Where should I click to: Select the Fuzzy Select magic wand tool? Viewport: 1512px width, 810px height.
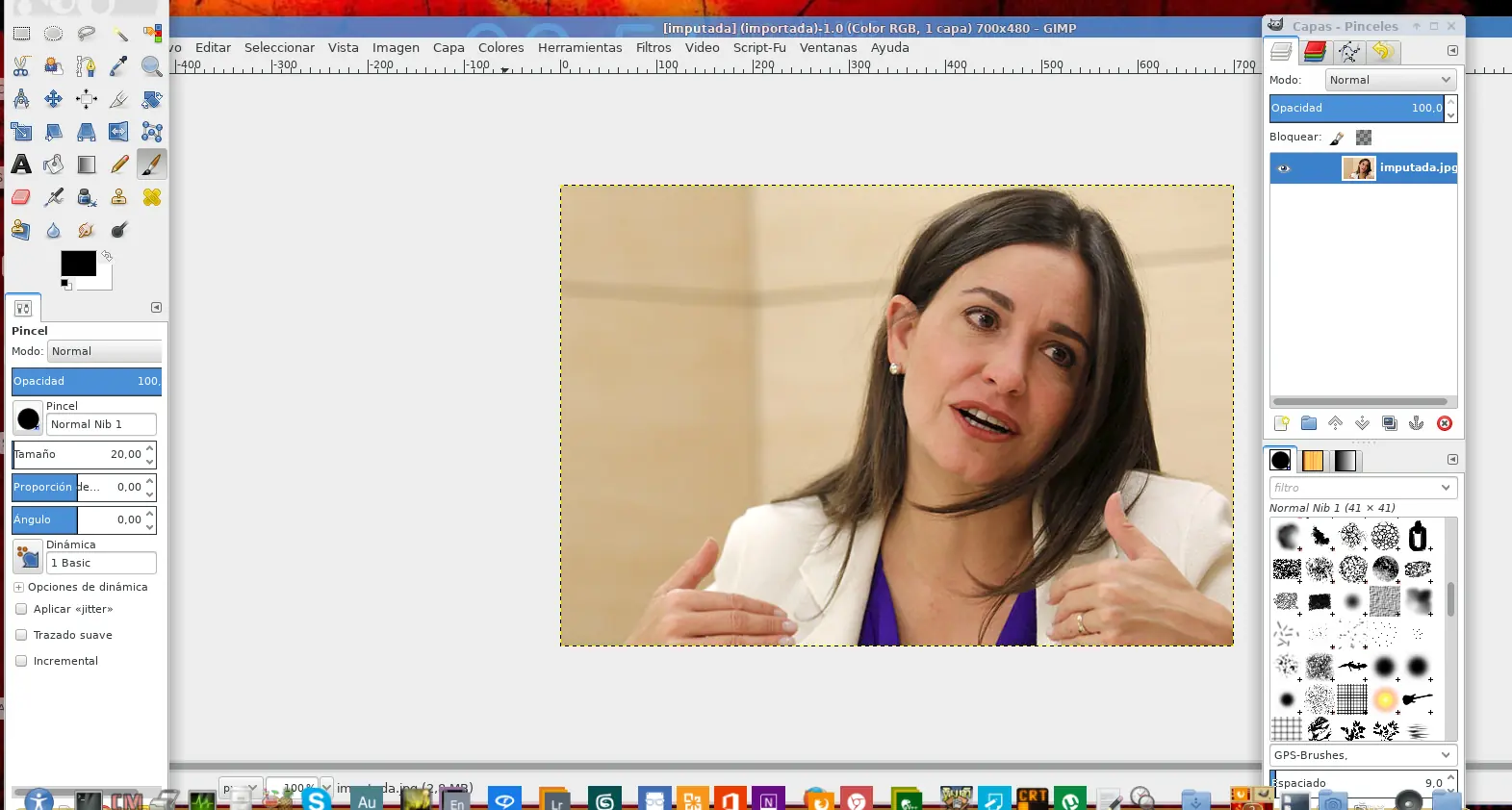pyautogui.click(x=119, y=34)
